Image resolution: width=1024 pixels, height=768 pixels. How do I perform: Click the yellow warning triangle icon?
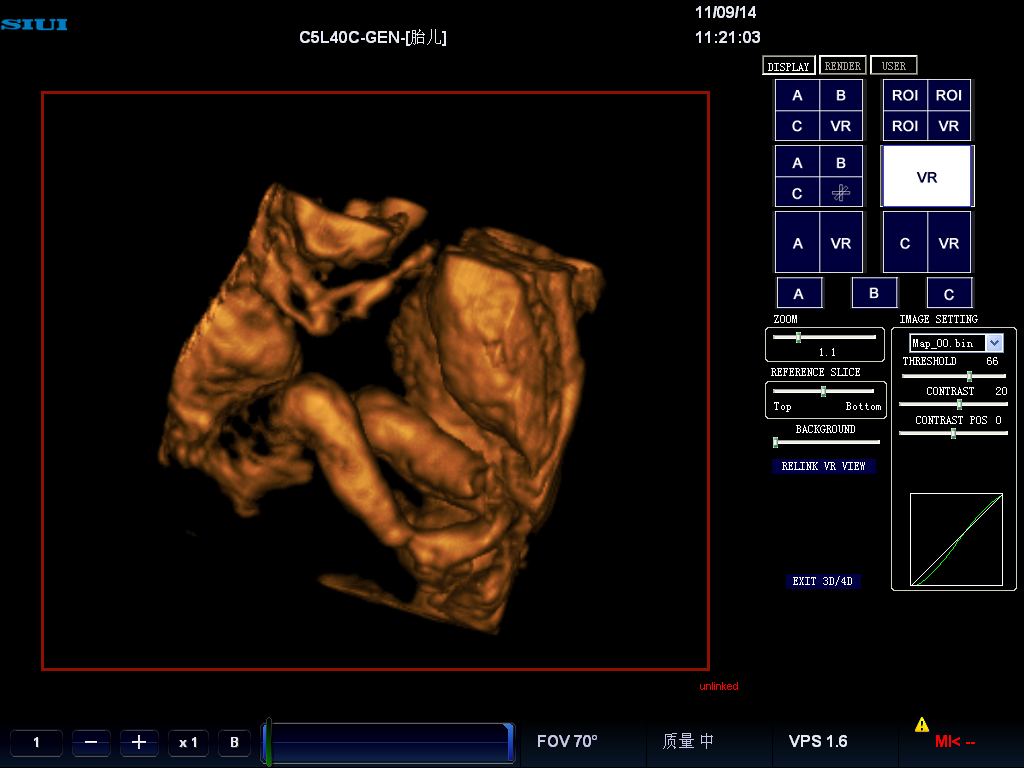(x=921, y=725)
